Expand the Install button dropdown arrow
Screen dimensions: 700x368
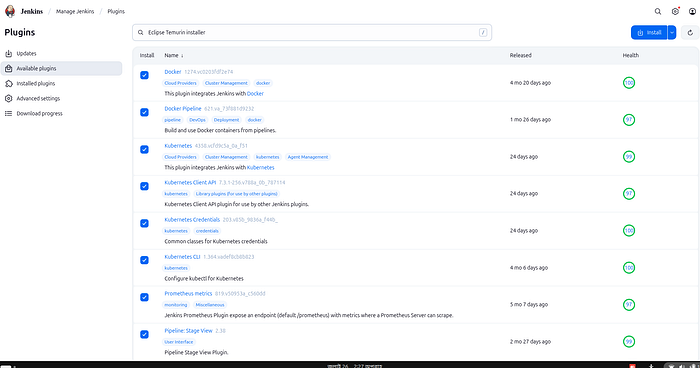coord(672,33)
